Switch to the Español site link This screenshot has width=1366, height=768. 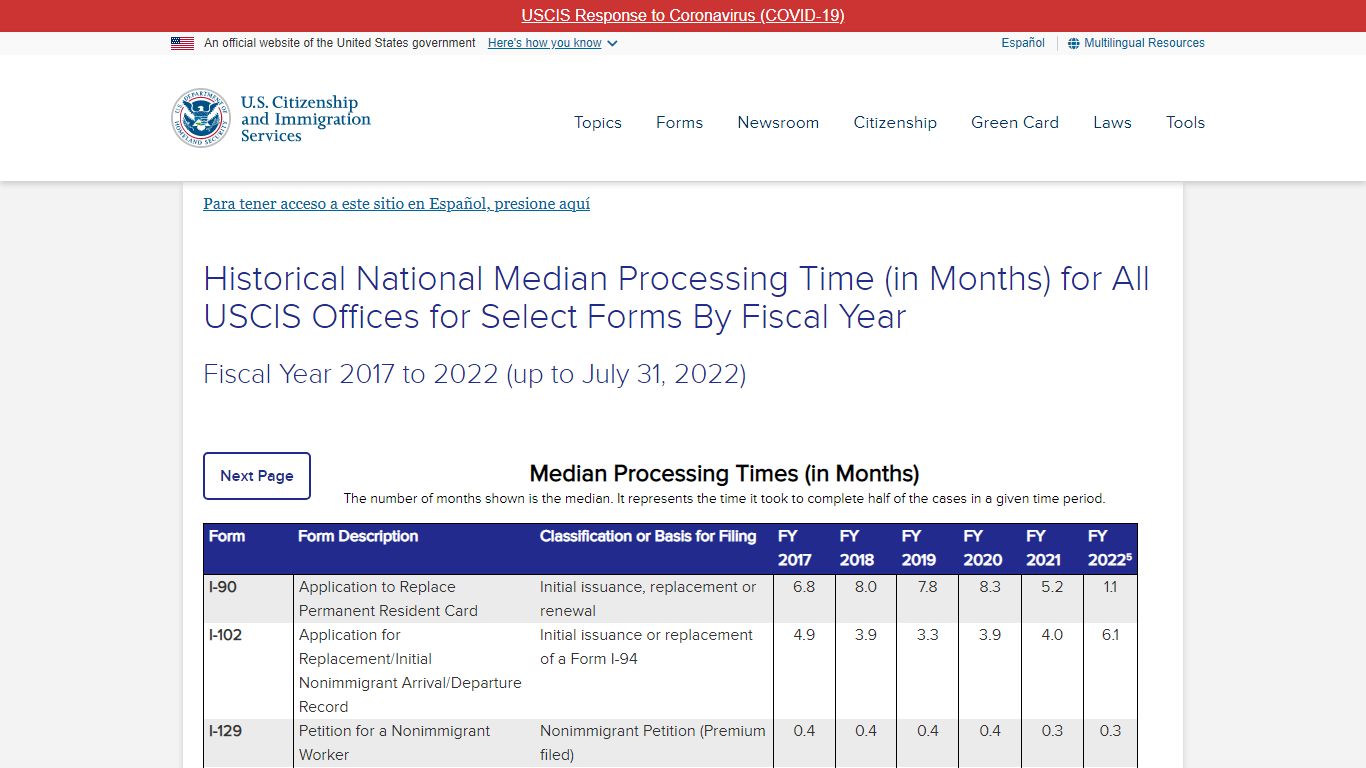[1023, 43]
